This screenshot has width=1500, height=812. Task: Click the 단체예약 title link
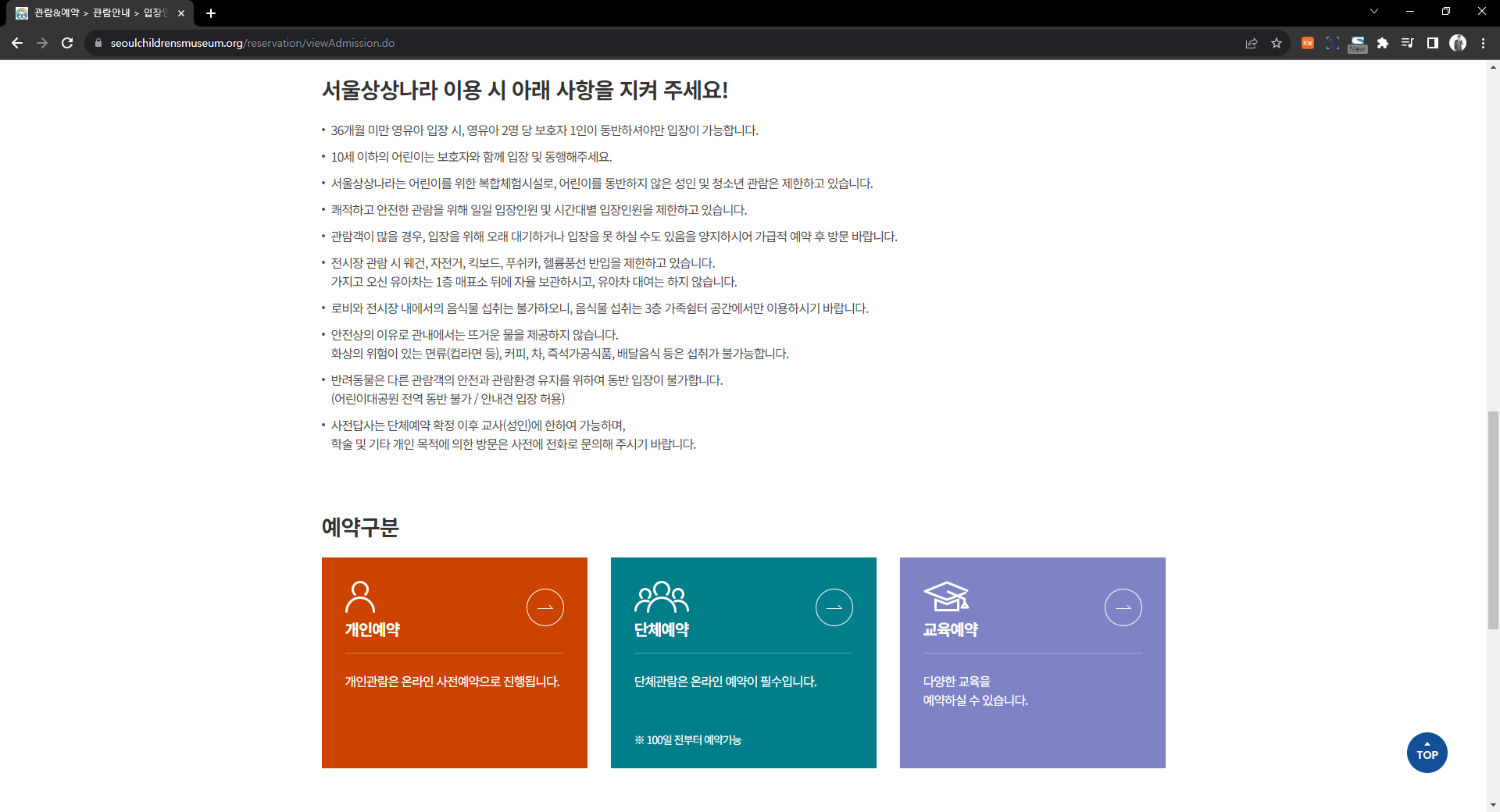662,629
